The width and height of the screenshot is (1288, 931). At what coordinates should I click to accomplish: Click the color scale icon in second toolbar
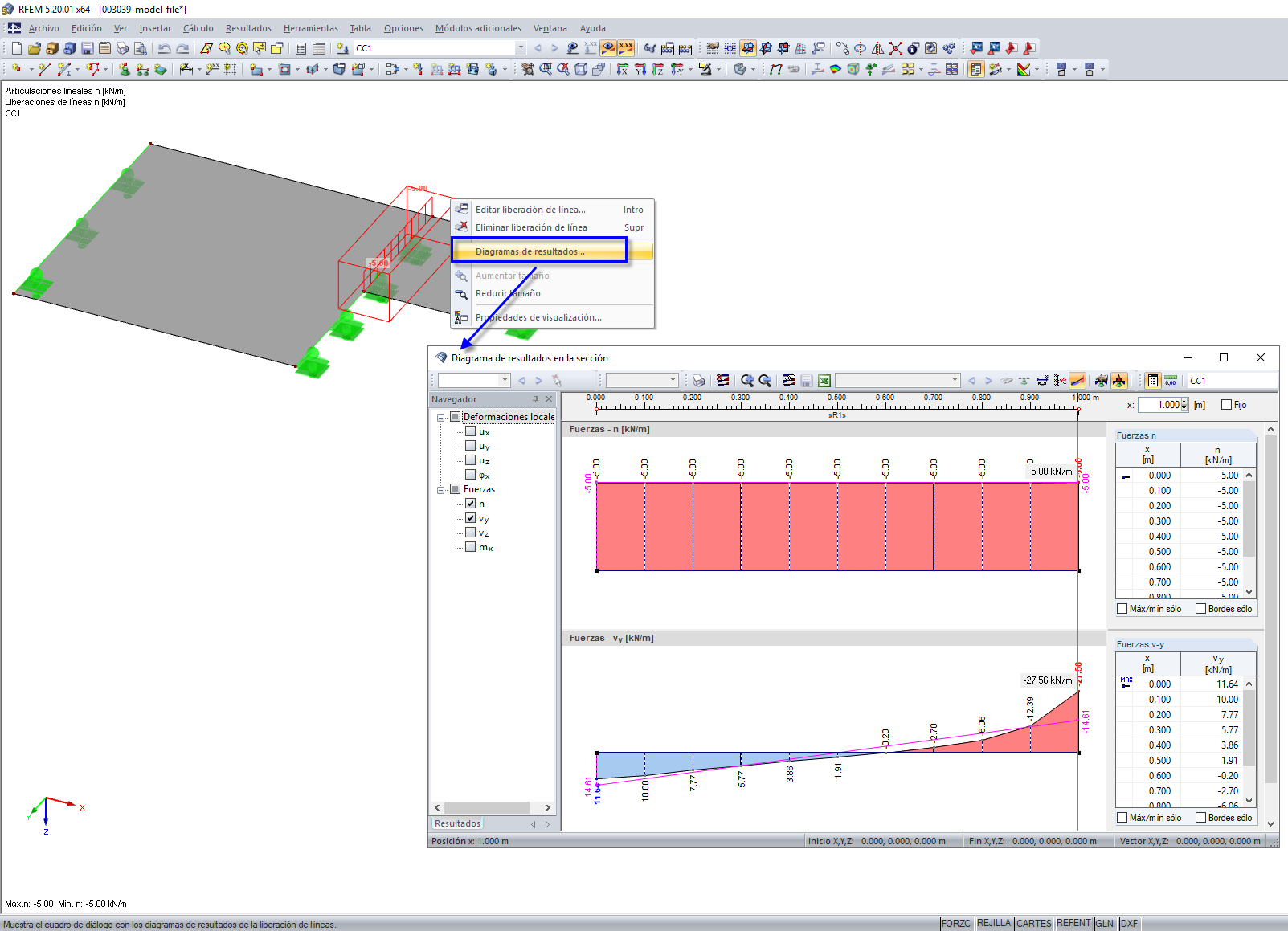(1023, 69)
